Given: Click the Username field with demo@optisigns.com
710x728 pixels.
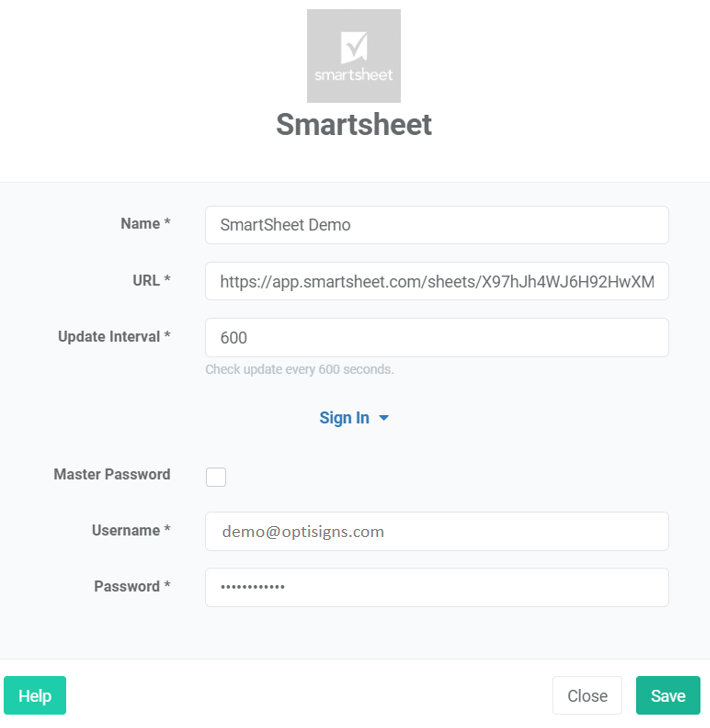Looking at the screenshot, I should 437,532.
